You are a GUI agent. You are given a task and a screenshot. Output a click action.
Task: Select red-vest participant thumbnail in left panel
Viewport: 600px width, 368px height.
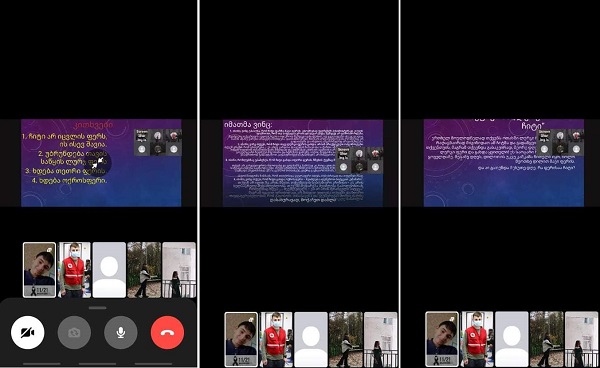point(74,270)
